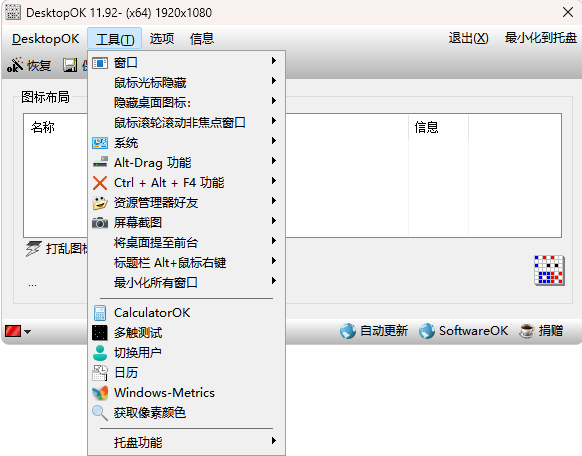The height and width of the screenshot is (456, 582).
Task: Open 多触测试 via its black icon
Action: pyautogui.click(x=100, y=333)
